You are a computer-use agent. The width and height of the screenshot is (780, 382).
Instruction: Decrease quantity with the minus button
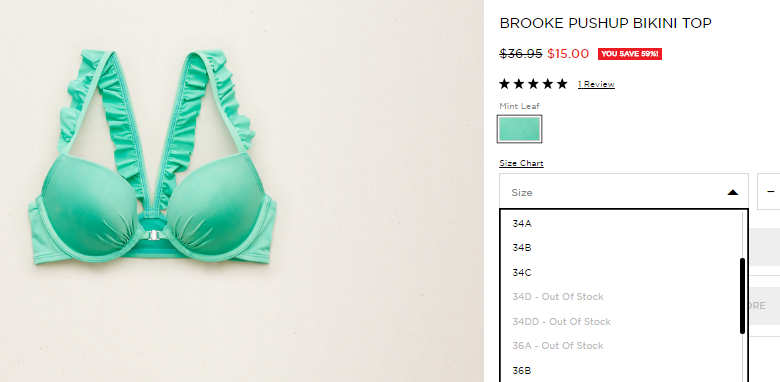point(769,191)
